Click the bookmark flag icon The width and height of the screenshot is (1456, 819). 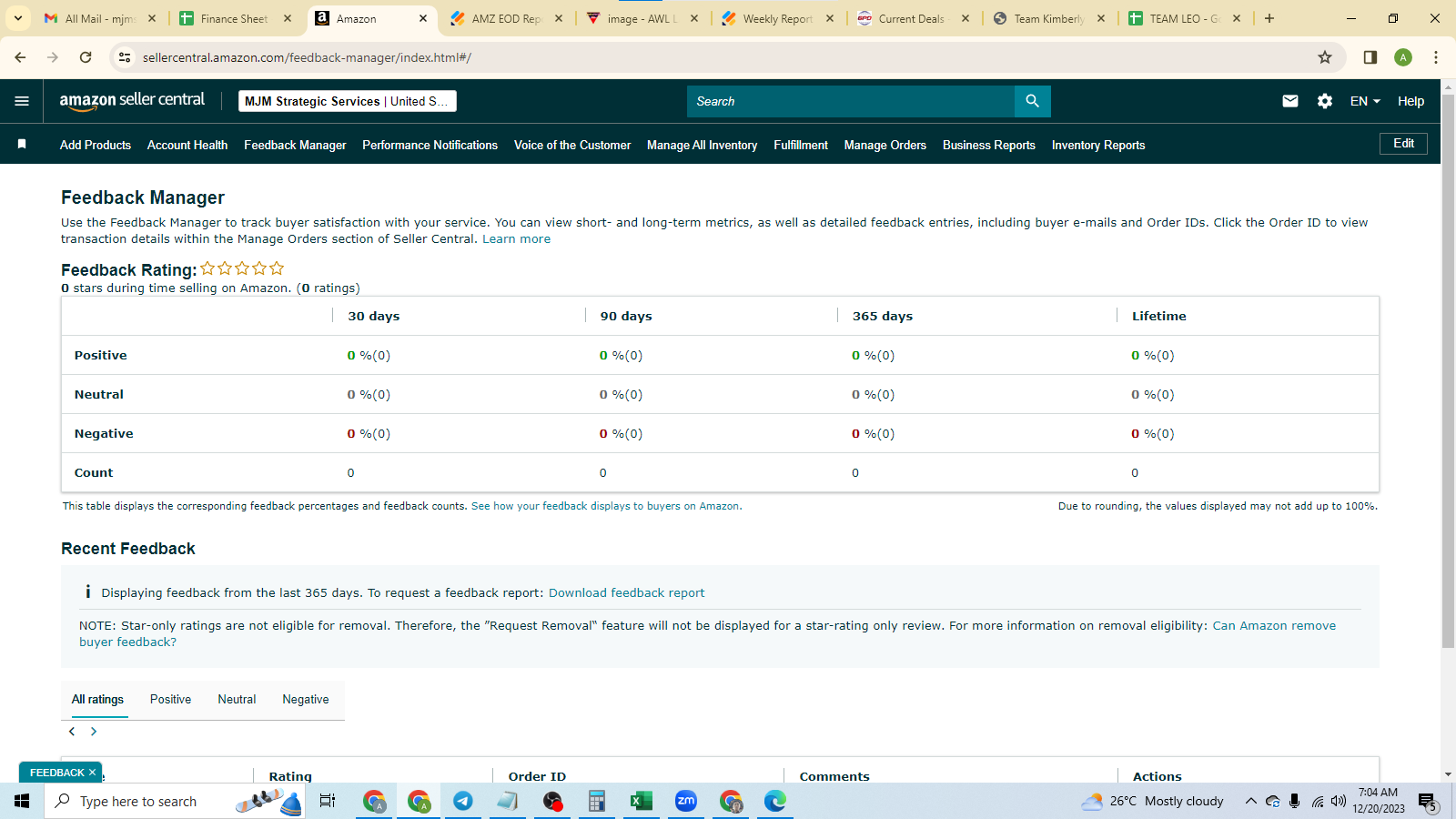pos(22,144)
